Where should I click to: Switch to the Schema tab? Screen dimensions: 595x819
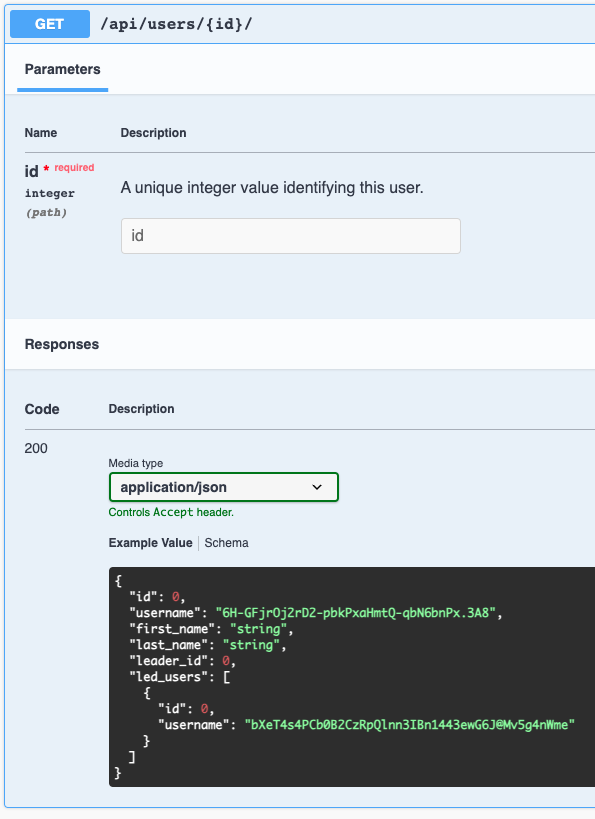click(x=226, y=543)
